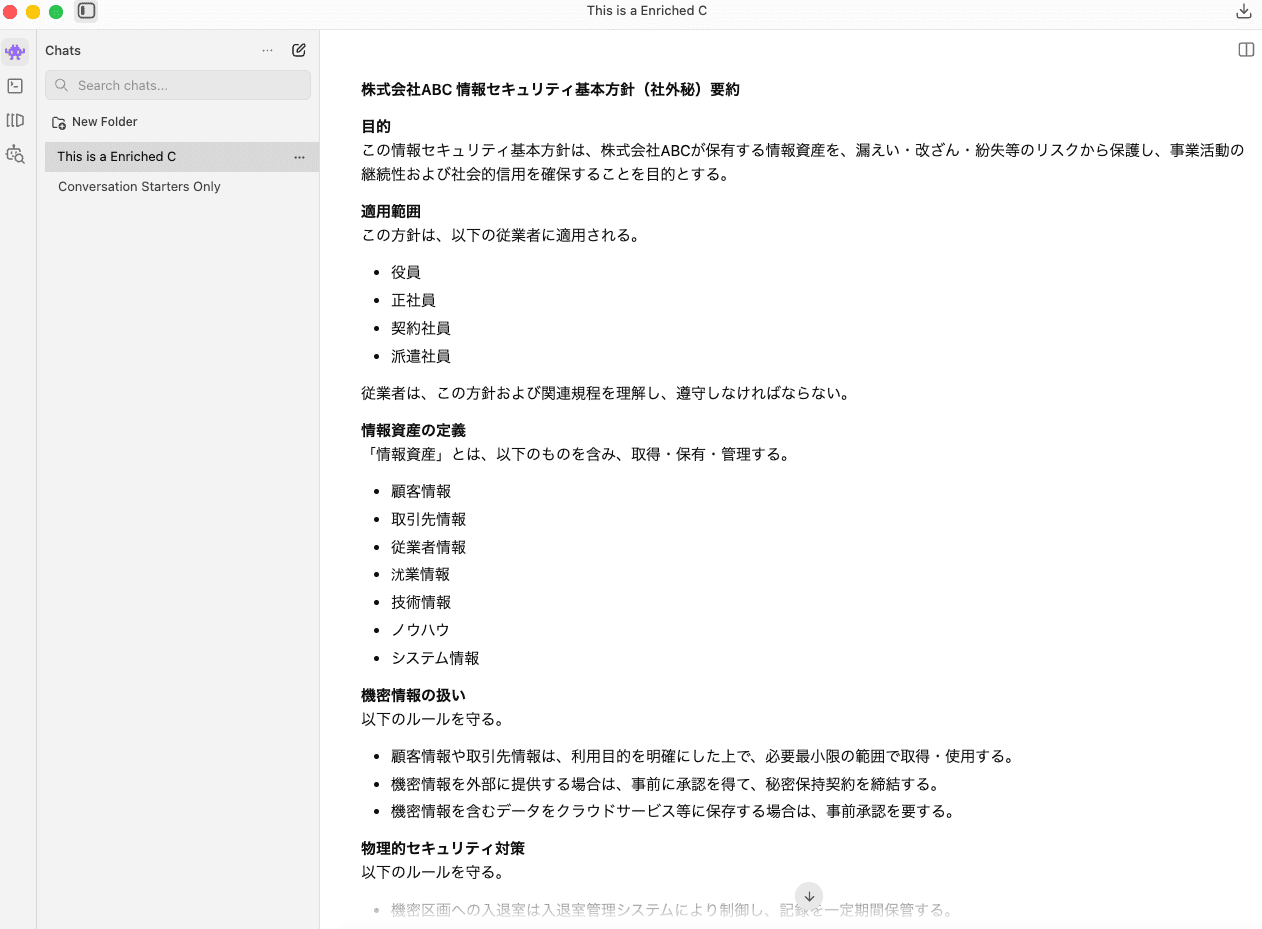The image size is (1262, 929).
Task: Click the ノウハウ bullet item
Action: click(421, 630)
